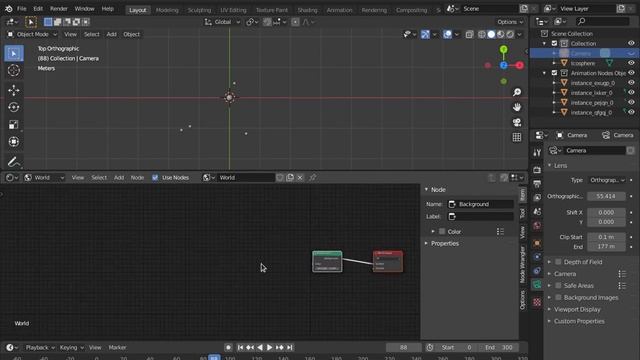The image size is (640, 360).
Task: Click the World Output node
Action: coord(388,261)
